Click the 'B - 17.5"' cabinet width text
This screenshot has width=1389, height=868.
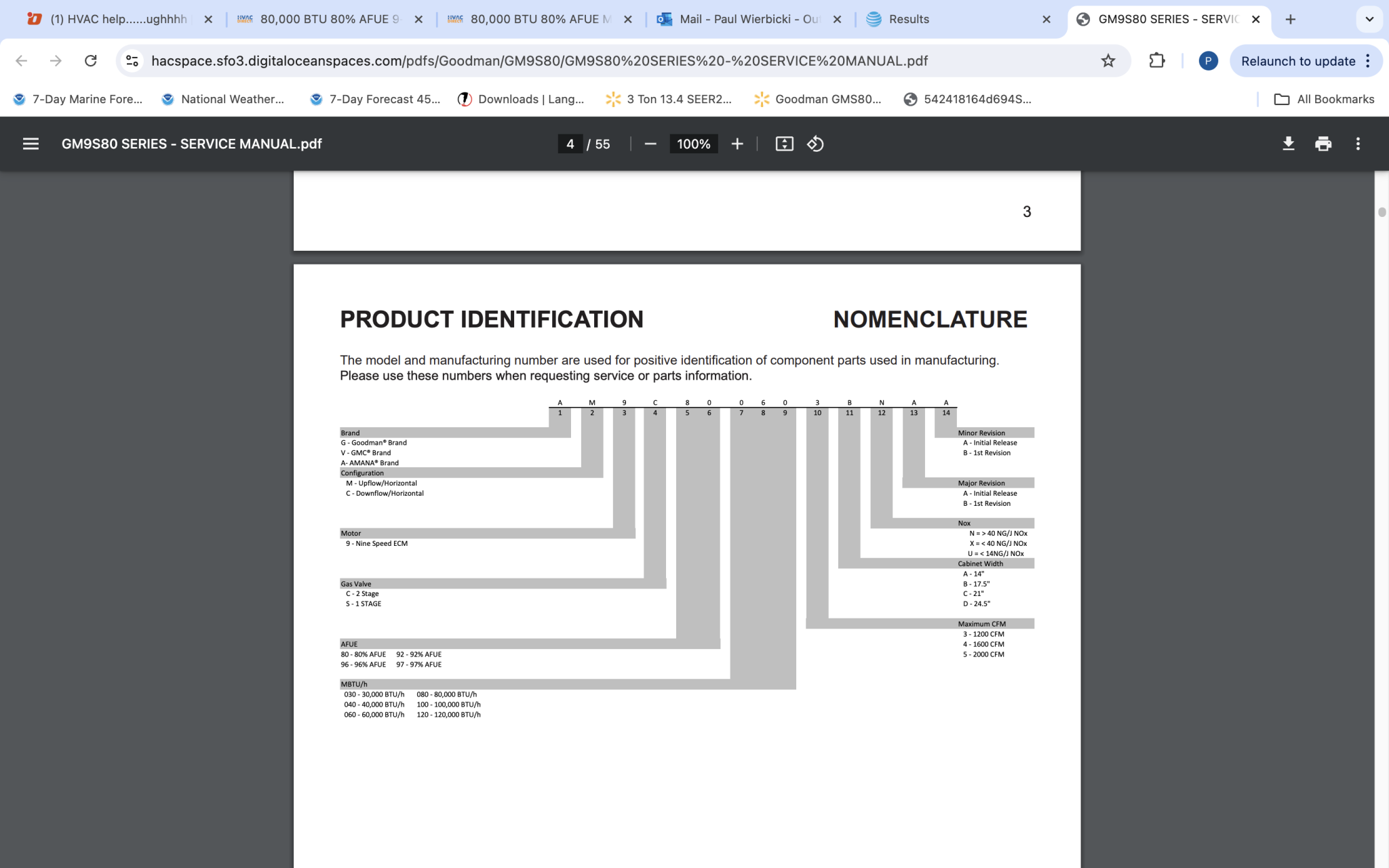point(976,583)
